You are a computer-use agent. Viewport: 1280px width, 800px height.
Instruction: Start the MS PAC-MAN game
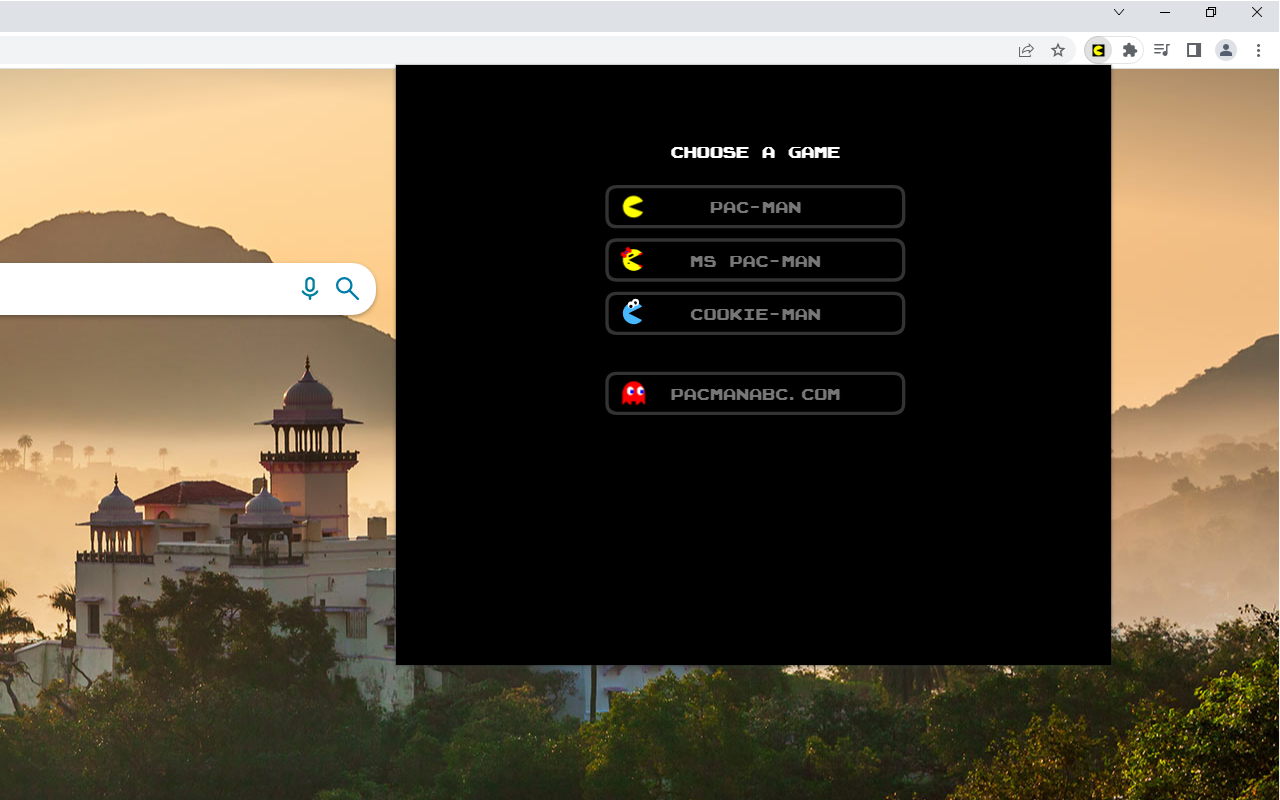(755, 260)
